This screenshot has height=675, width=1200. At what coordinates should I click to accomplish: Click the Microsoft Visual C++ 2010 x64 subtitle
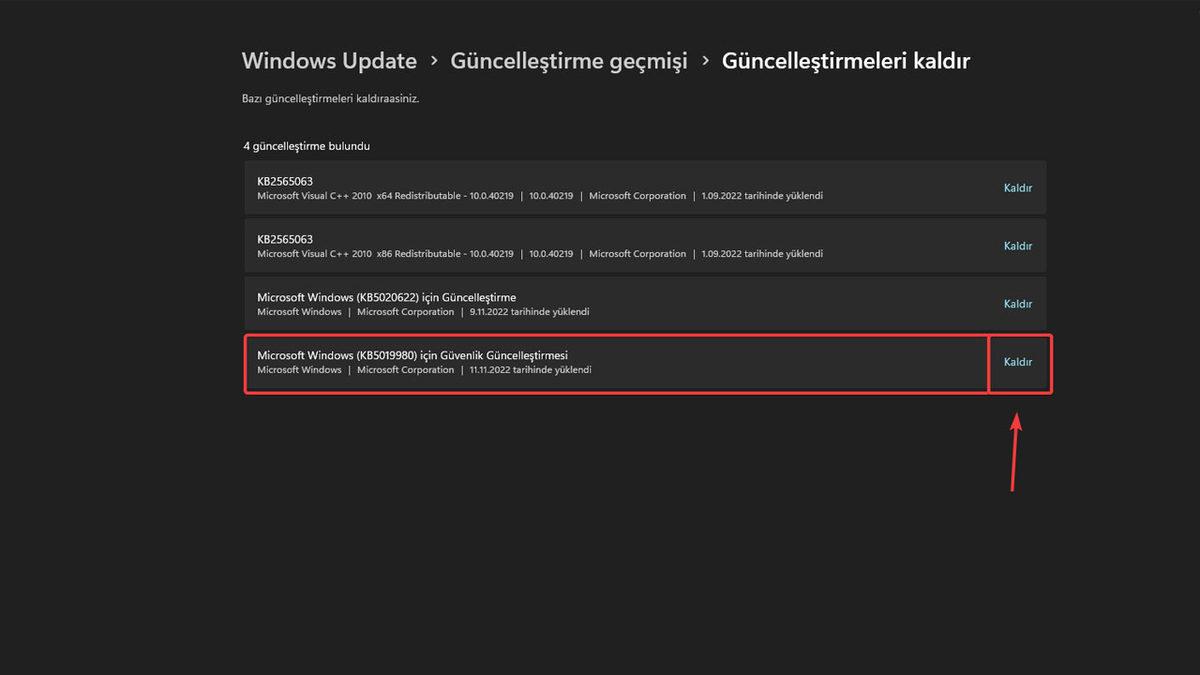(385, 196)
